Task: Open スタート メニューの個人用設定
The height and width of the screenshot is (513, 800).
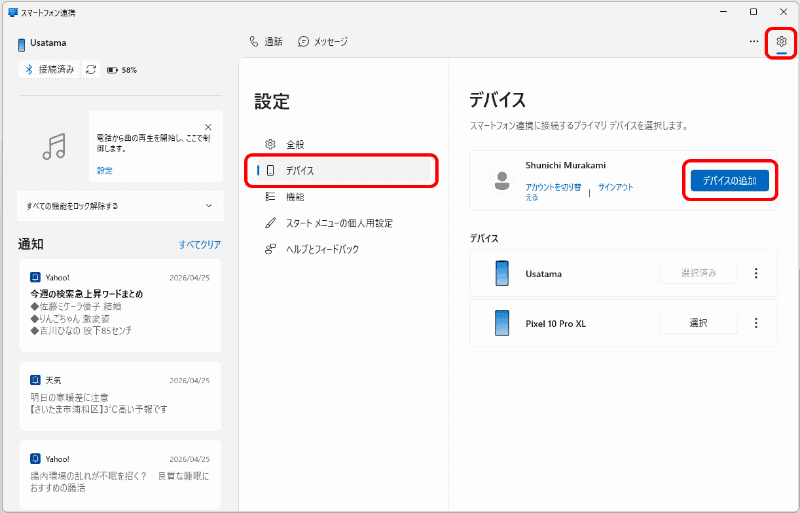Action: [343, 223]
